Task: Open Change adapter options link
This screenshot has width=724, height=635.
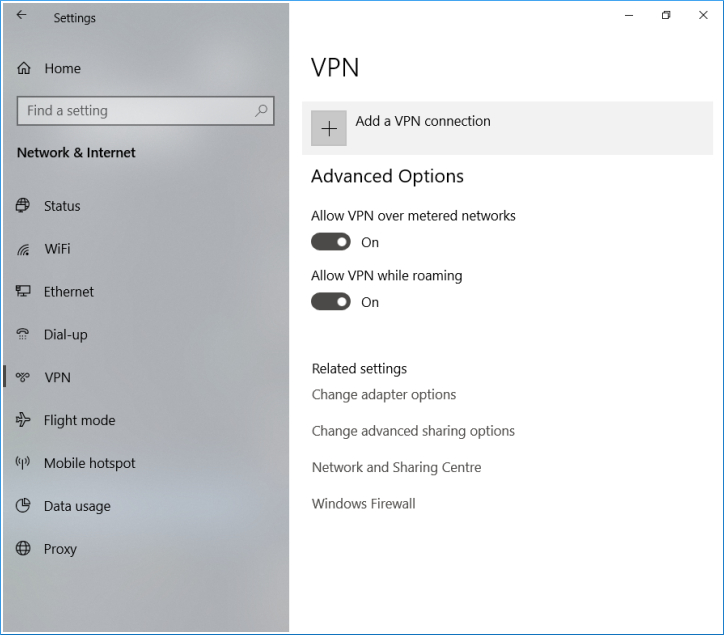Action: point(384,395)
